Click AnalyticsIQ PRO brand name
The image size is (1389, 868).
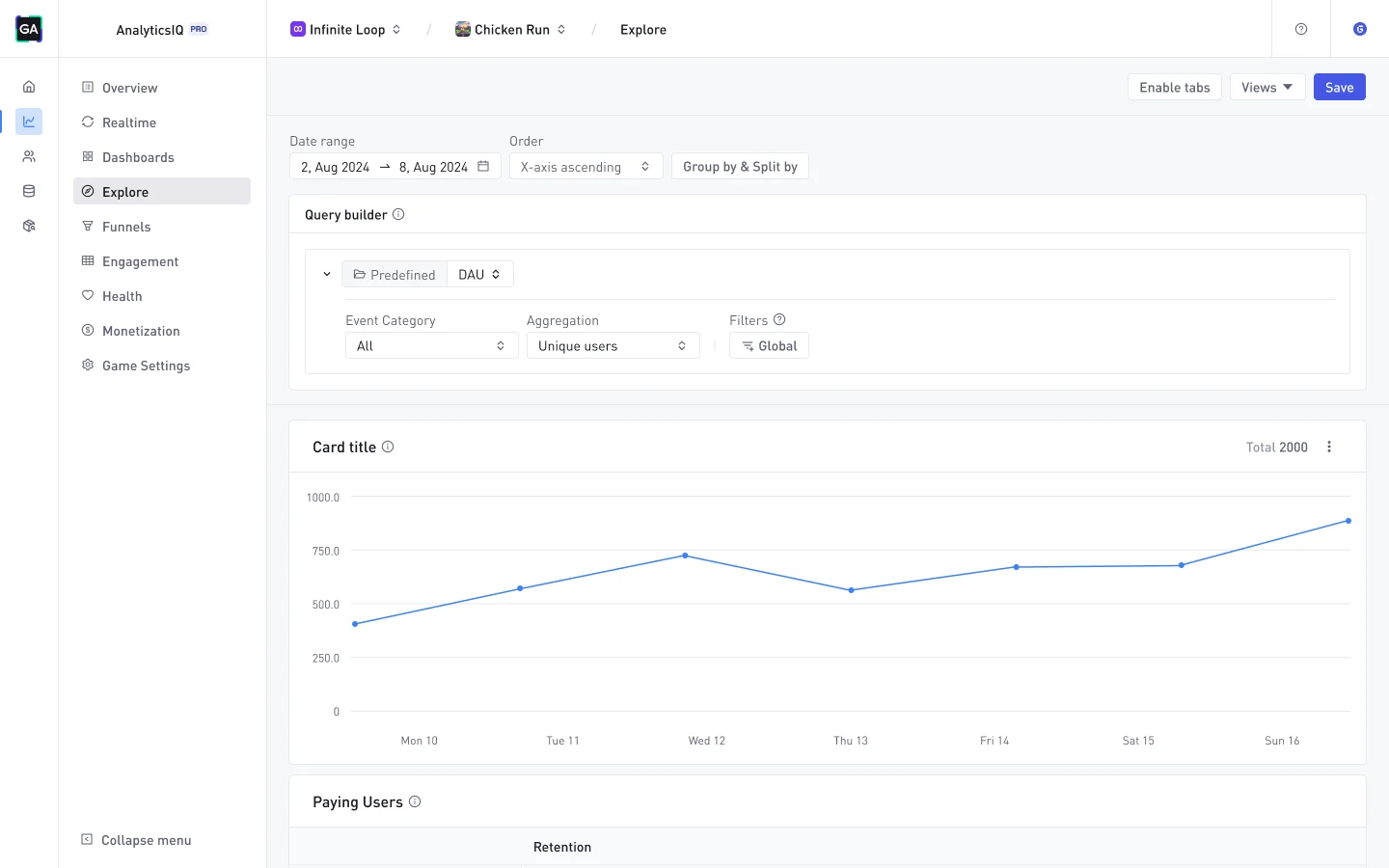[162, 29]
